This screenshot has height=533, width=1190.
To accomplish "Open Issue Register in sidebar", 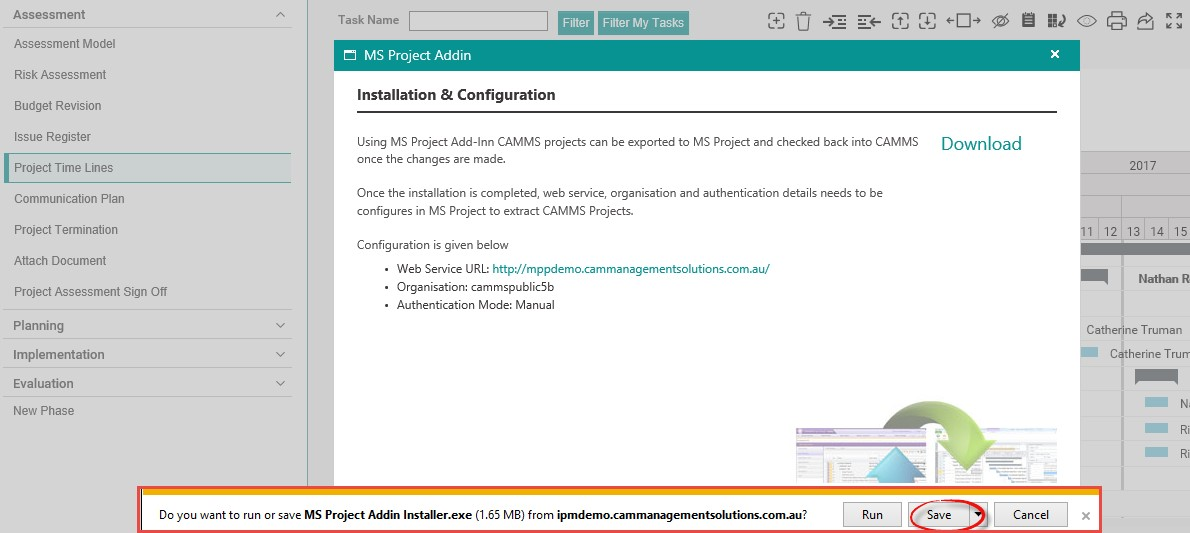I will [x=52, y=137].
